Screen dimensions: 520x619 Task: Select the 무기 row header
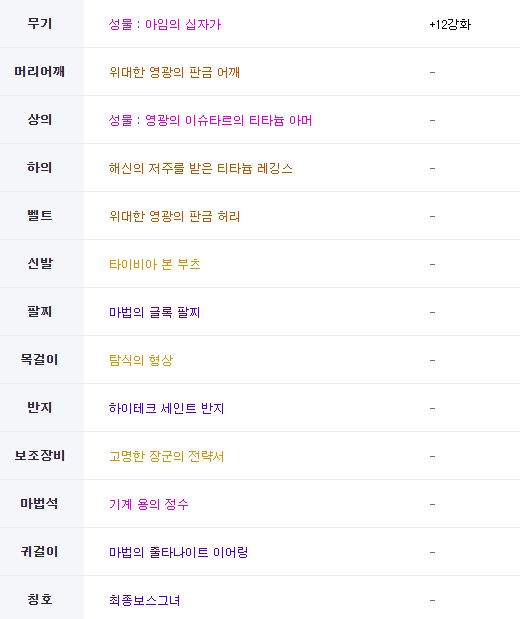click(39, 24)
